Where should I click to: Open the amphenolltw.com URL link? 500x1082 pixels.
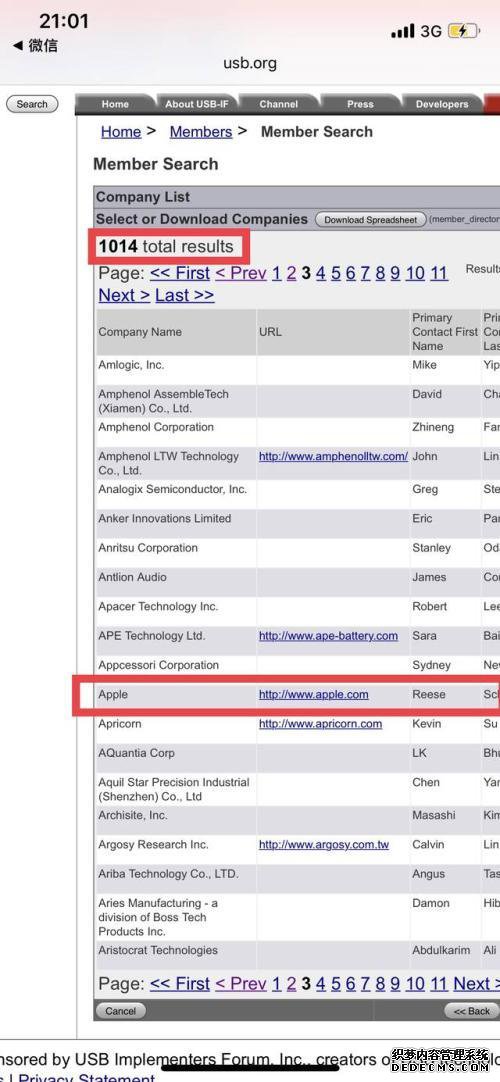[x=333, y=456]
